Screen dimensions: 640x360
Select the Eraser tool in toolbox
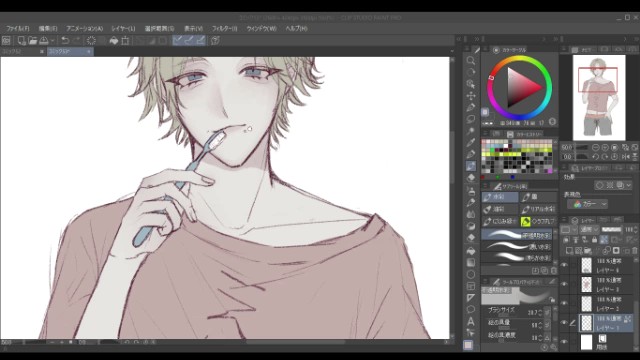[x=471, y=178]
